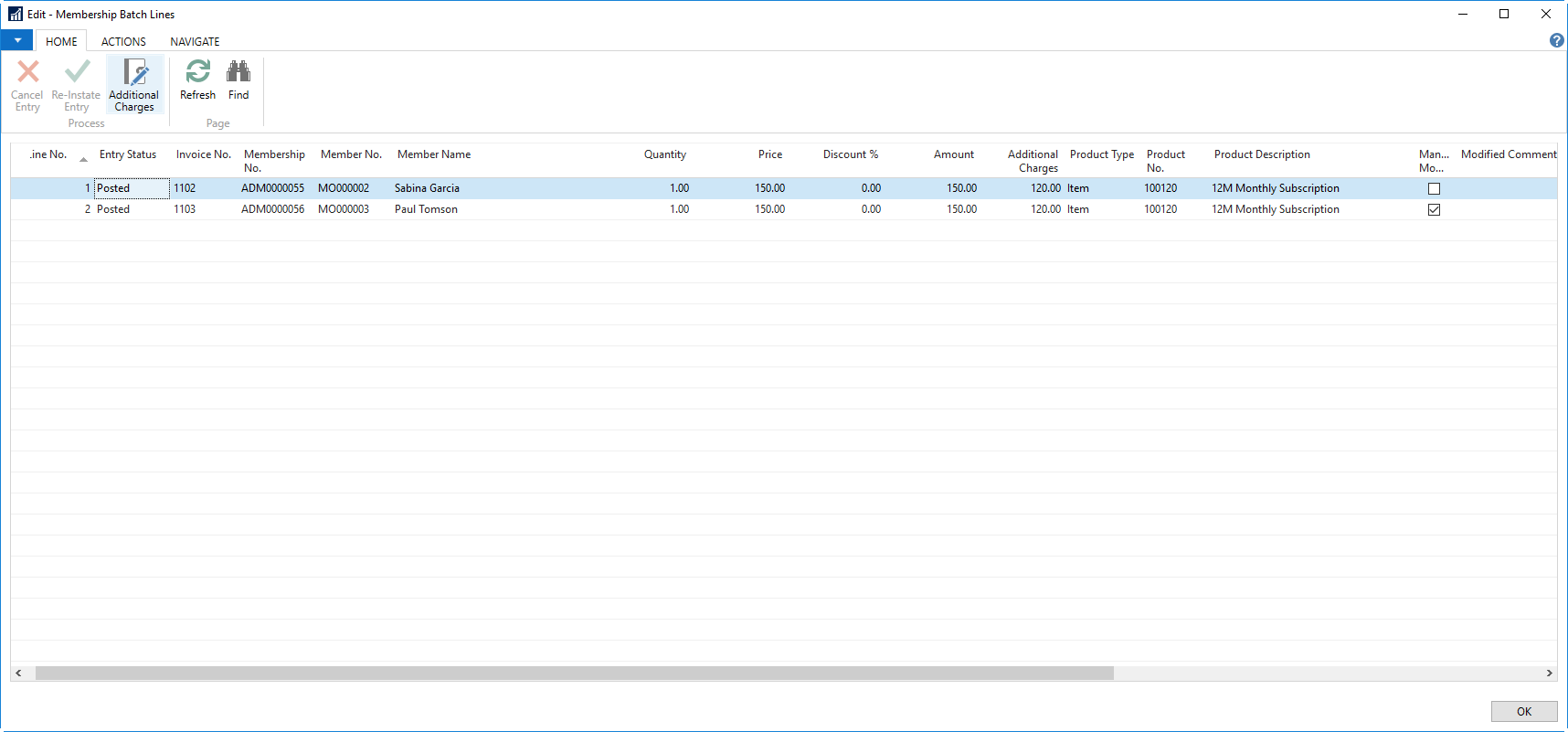Sort by the Line No. column header
This screenshot has width=1568, height=732.
point(49,154)
